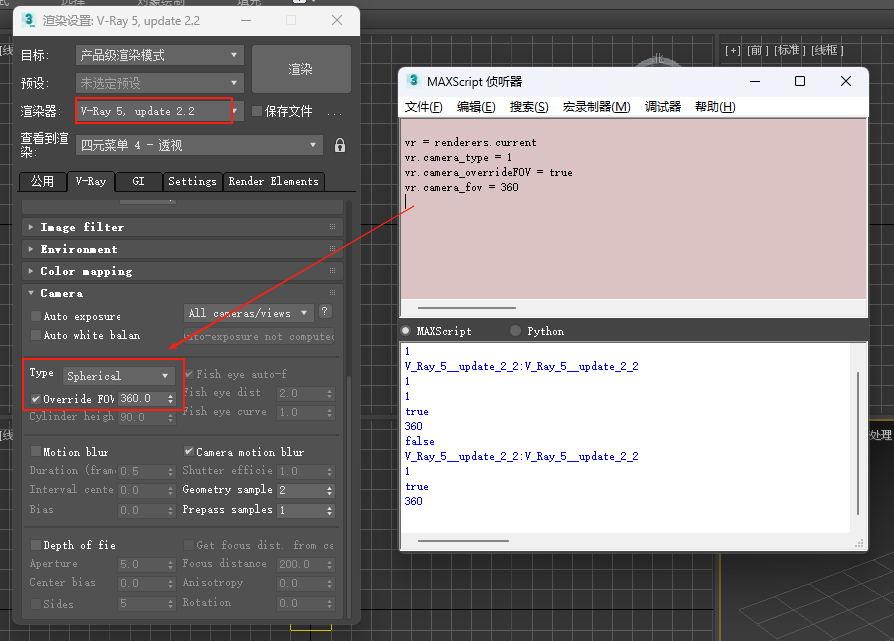Click the line vr.camera_type = 1
The height and width of the screenshot is (641, 894).
[x=458, y=157]
